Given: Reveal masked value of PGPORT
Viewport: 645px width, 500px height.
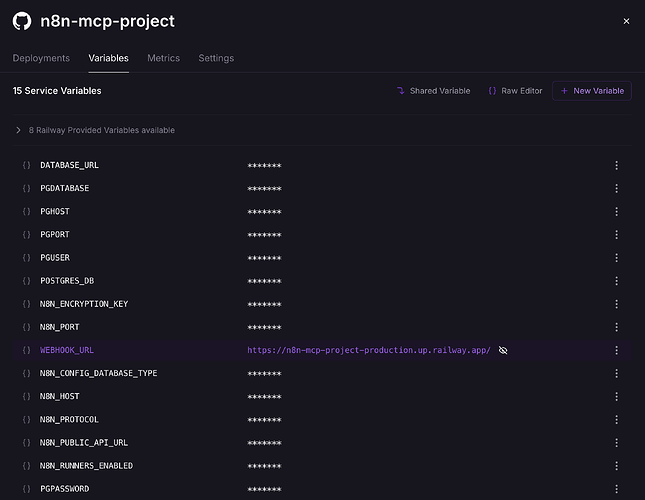Looking at the screenshot, I should pyautogui.click(x=264, y=235).
